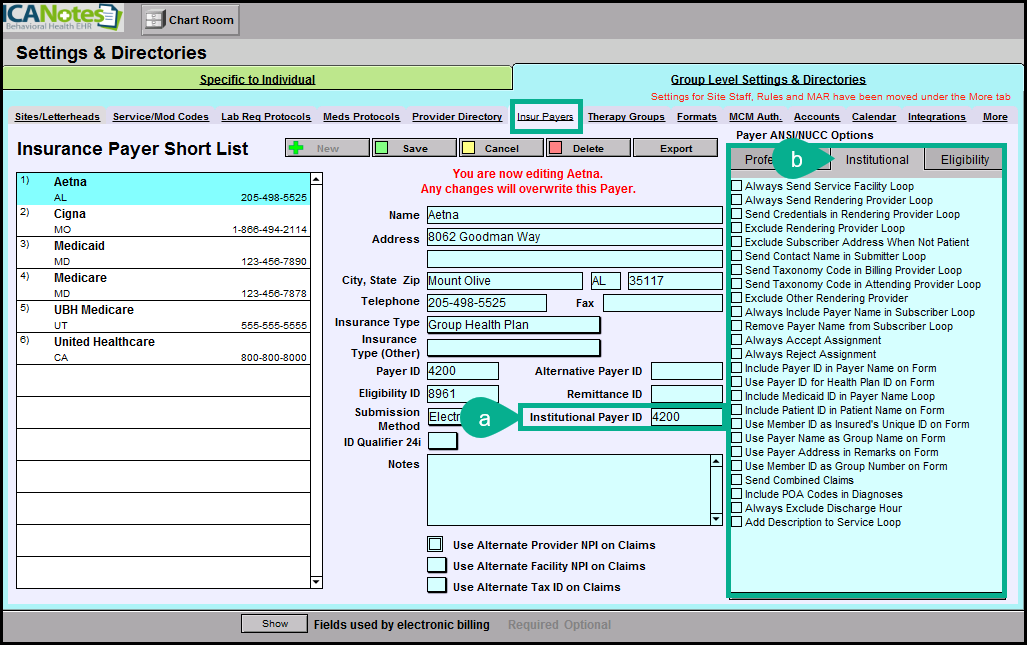1027x645 pixels.
Task: Click the green Save button
Action: pyautogui.click(x=414, y=148)
